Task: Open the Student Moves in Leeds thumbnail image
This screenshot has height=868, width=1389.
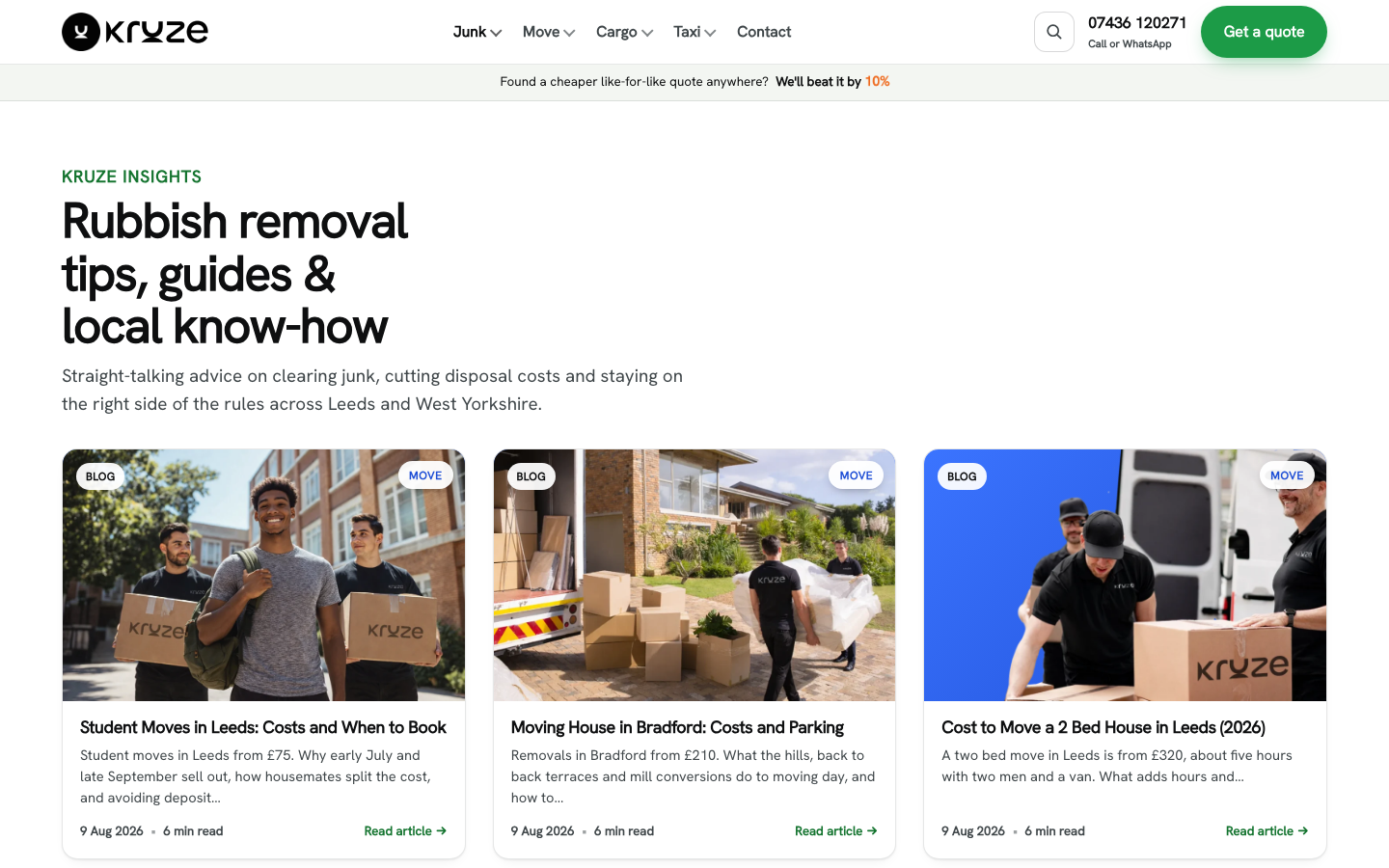Action: (x=263, y=575)
